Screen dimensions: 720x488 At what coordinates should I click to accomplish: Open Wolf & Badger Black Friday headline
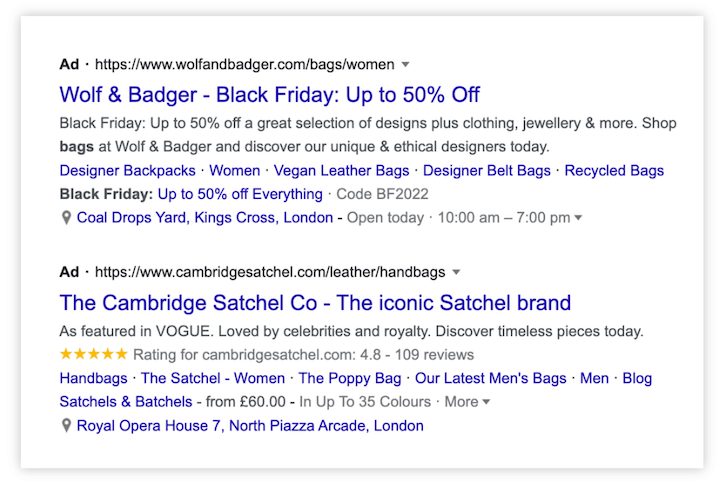pyautogui.click(x=269, y=95)
